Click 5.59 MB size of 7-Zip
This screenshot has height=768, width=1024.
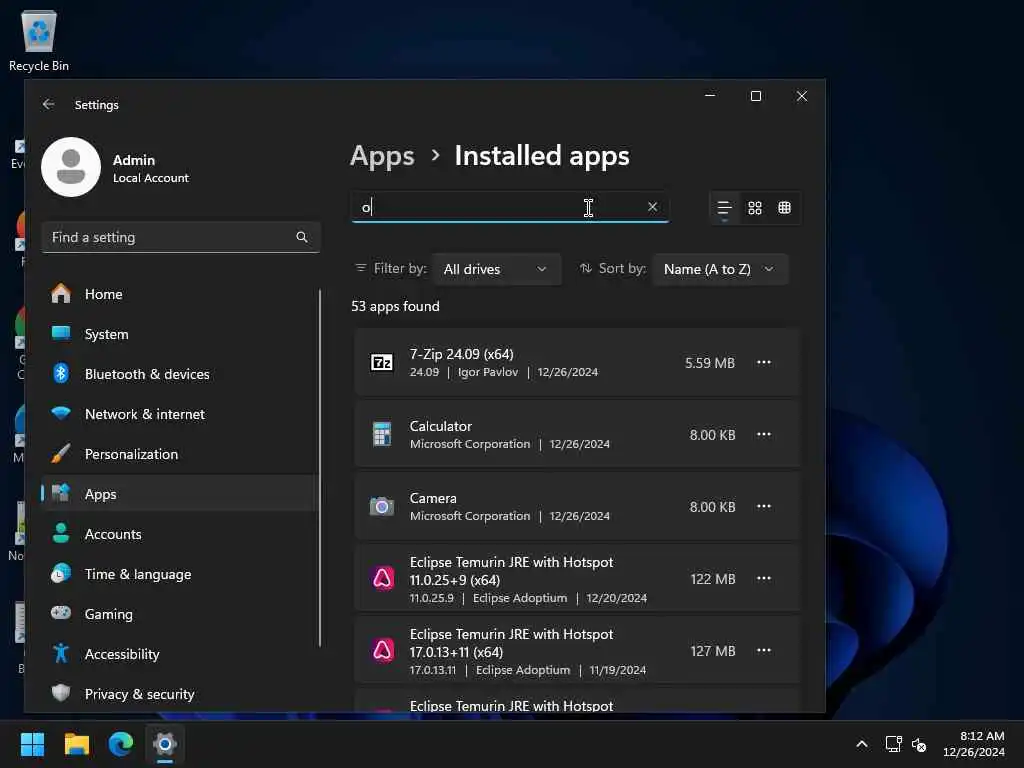(x=710, y=363)
